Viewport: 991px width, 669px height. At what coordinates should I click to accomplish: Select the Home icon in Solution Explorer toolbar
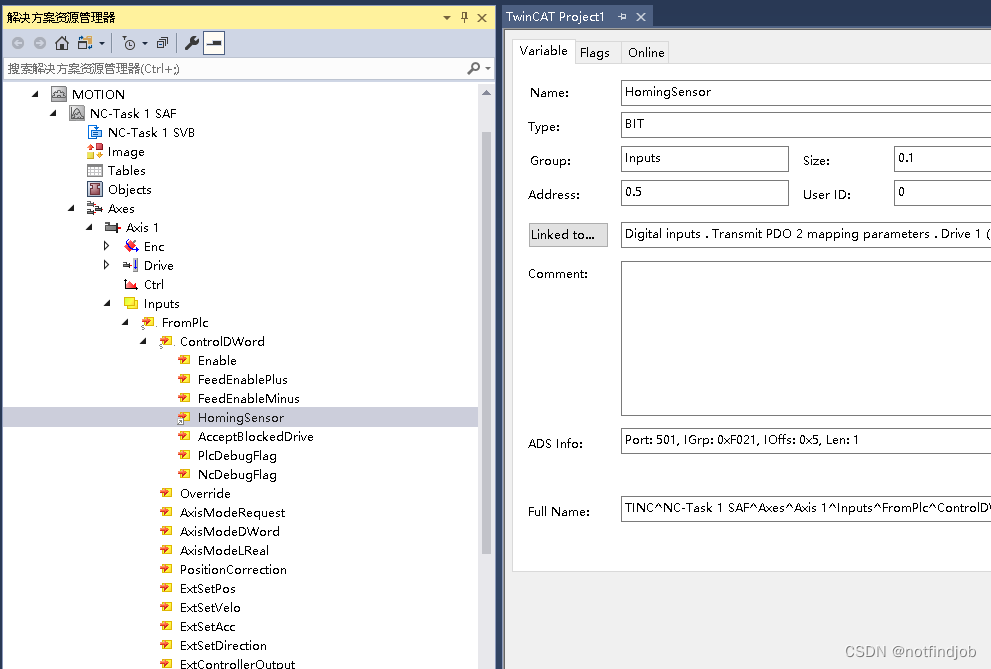(x=62, y=43)
